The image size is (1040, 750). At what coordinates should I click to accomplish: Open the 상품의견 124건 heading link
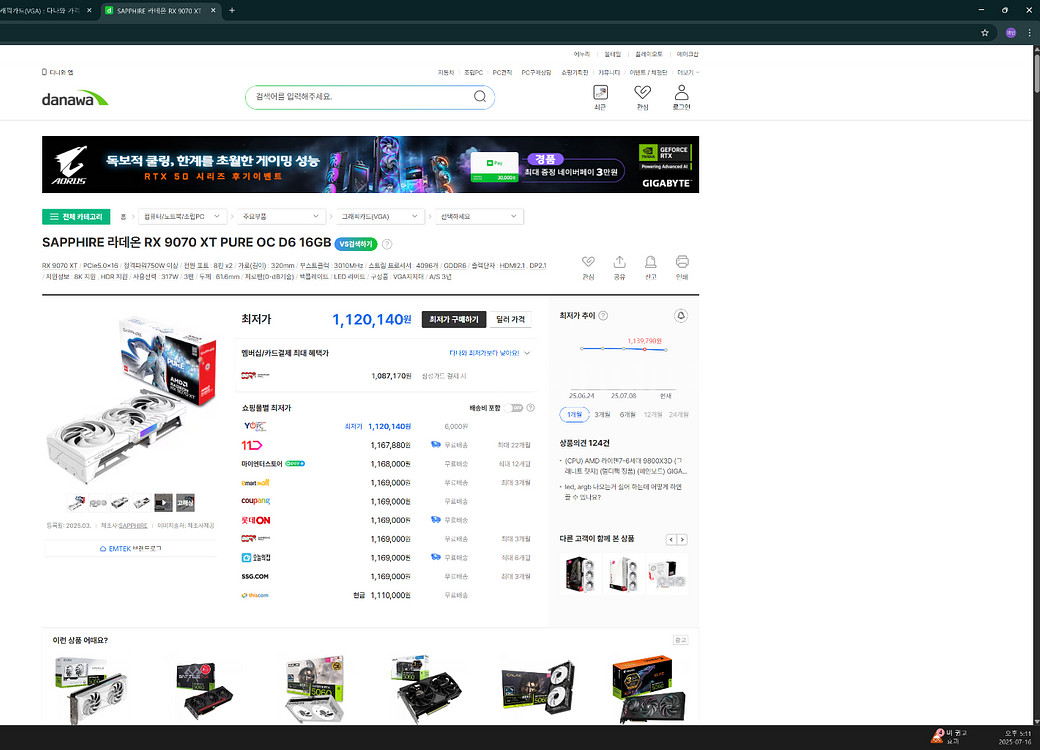[584, 443]
